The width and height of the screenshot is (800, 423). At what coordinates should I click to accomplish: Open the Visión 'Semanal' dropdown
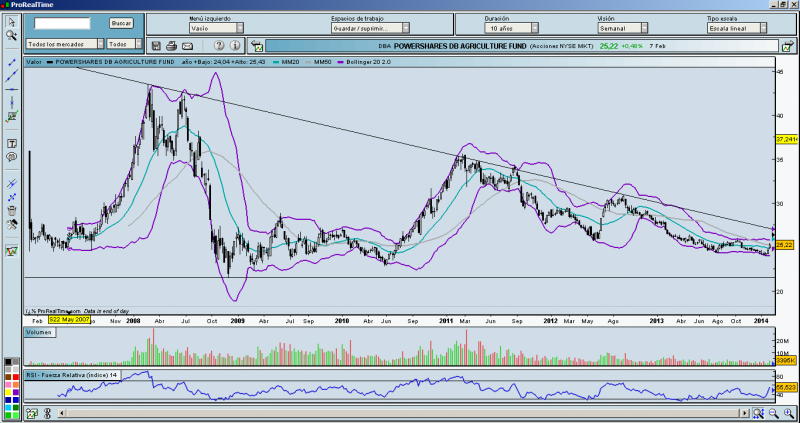coord(623,28)
